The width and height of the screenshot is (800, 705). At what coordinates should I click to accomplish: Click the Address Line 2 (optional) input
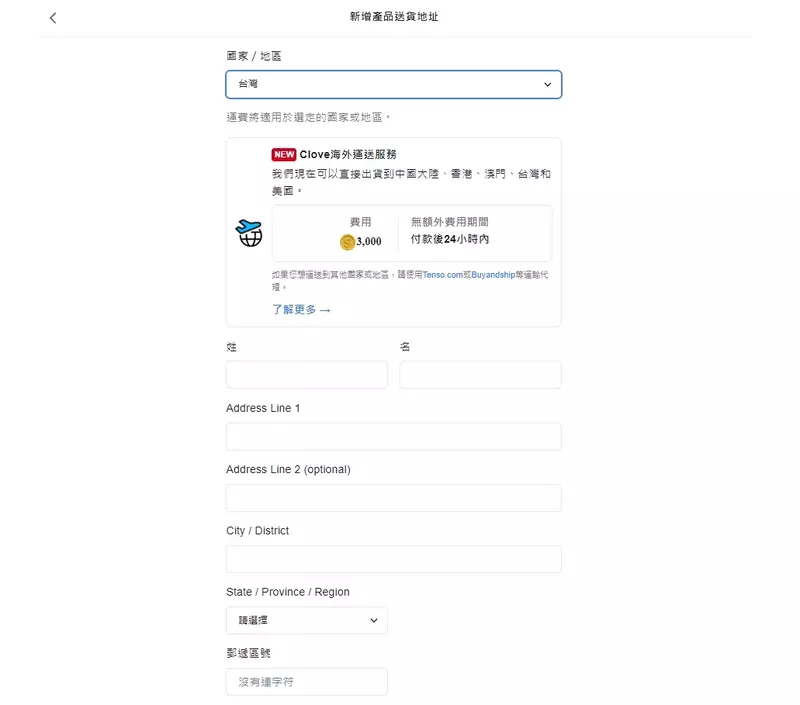pos(393,498)
